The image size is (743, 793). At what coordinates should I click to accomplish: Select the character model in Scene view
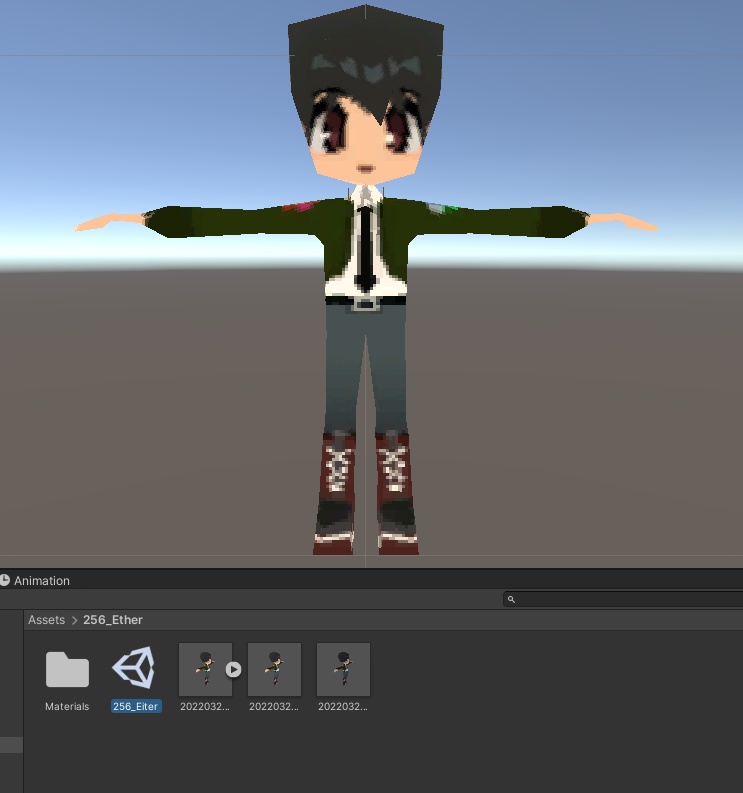pyautogui.click(x=366, y=253)
